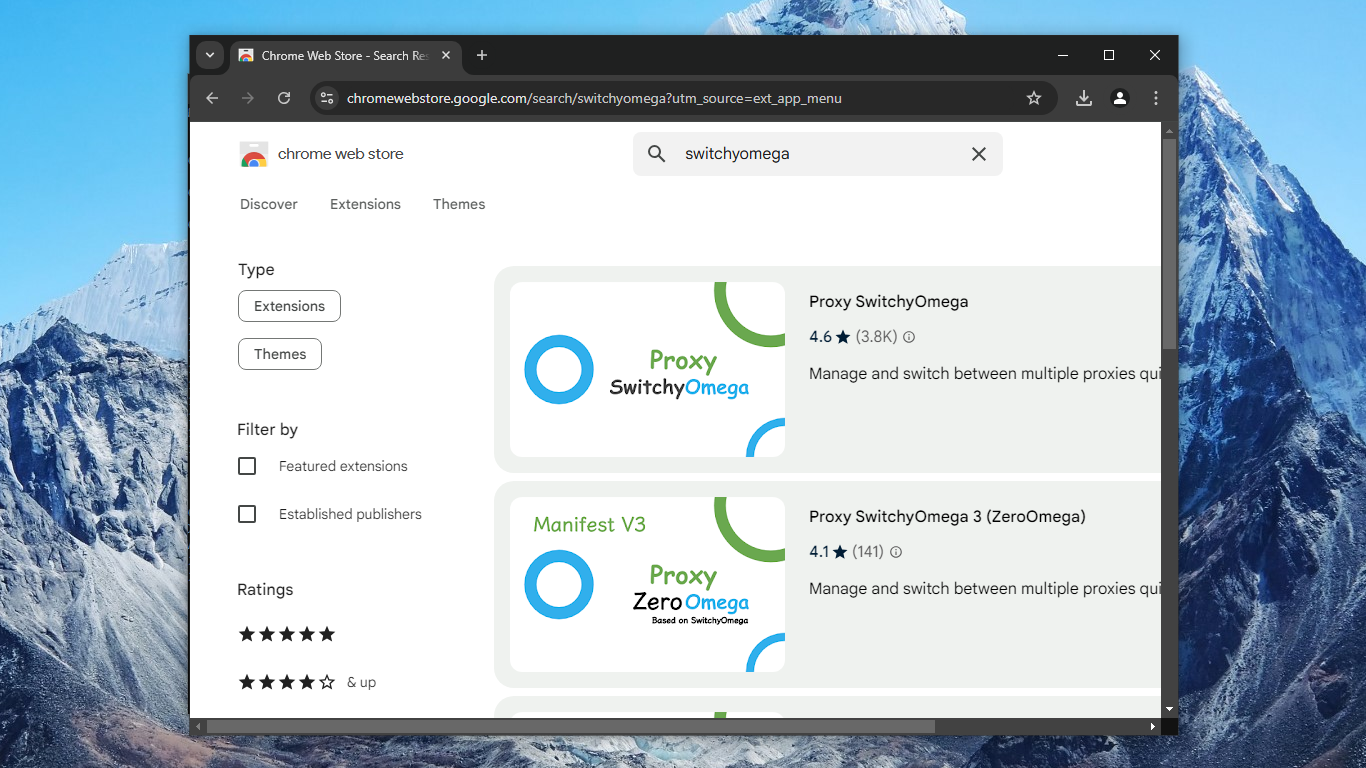Click the chrome web store title text
The image size is (1366, 768).
point(341,154)
